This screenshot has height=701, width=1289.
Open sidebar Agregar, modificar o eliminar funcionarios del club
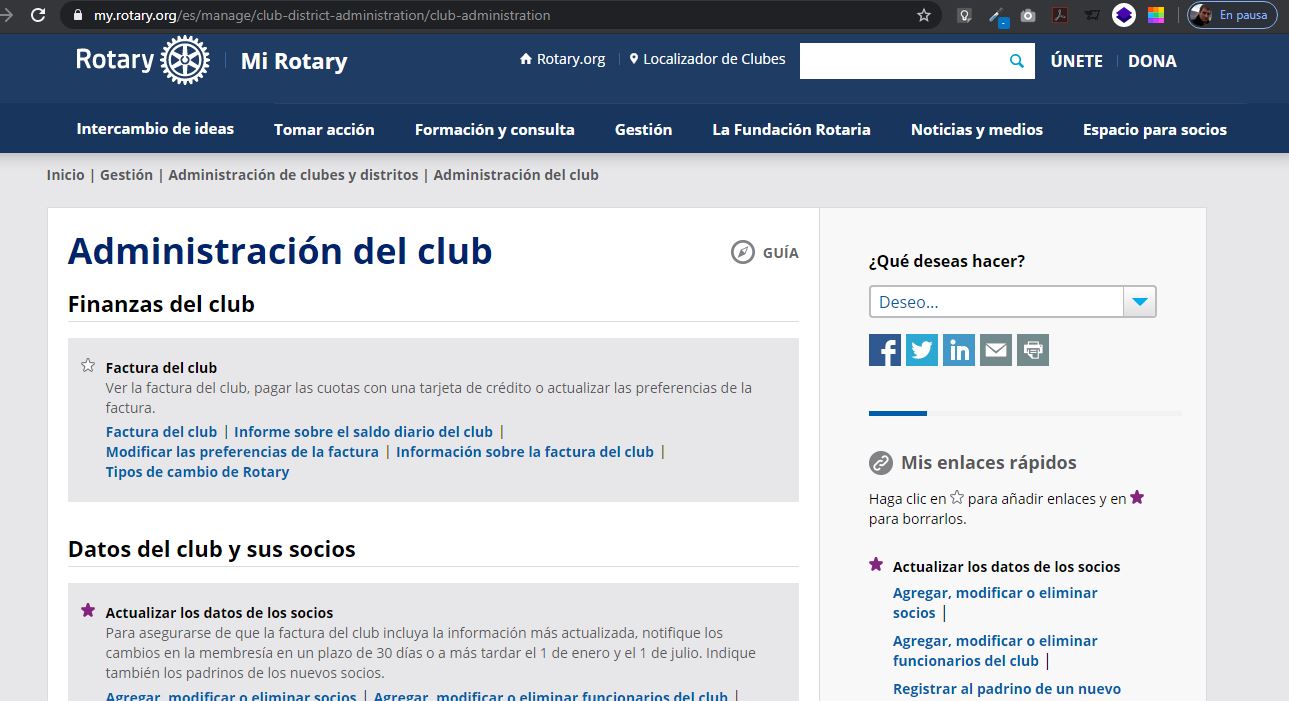pos(995,651)
